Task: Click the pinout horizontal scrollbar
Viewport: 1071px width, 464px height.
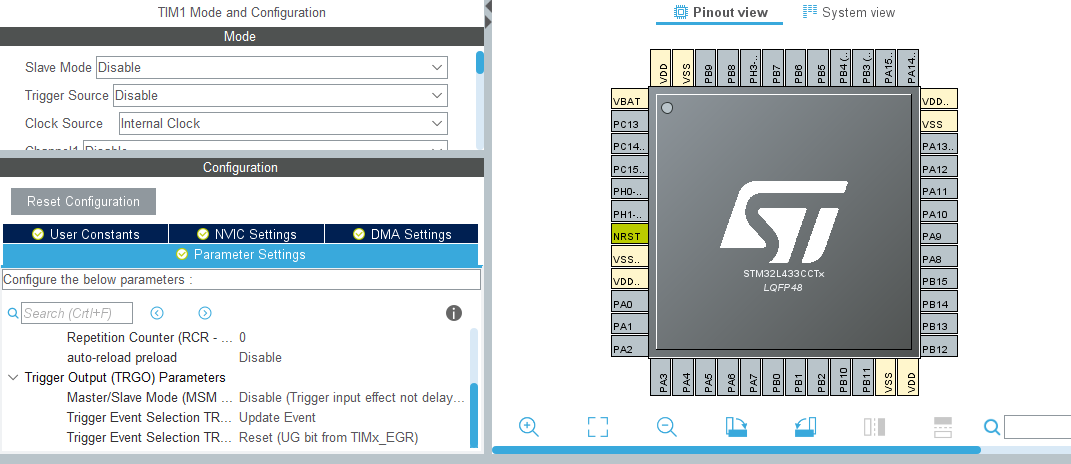Action: click(736, 450)
